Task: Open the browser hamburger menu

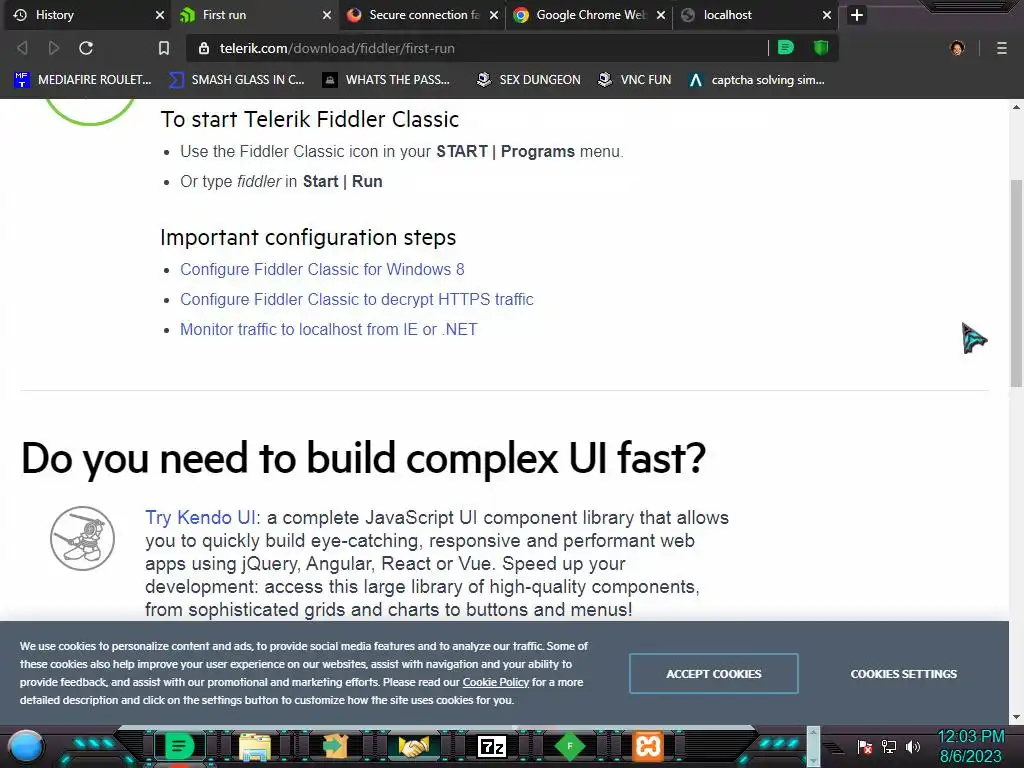Action: tap(1002, 48)
